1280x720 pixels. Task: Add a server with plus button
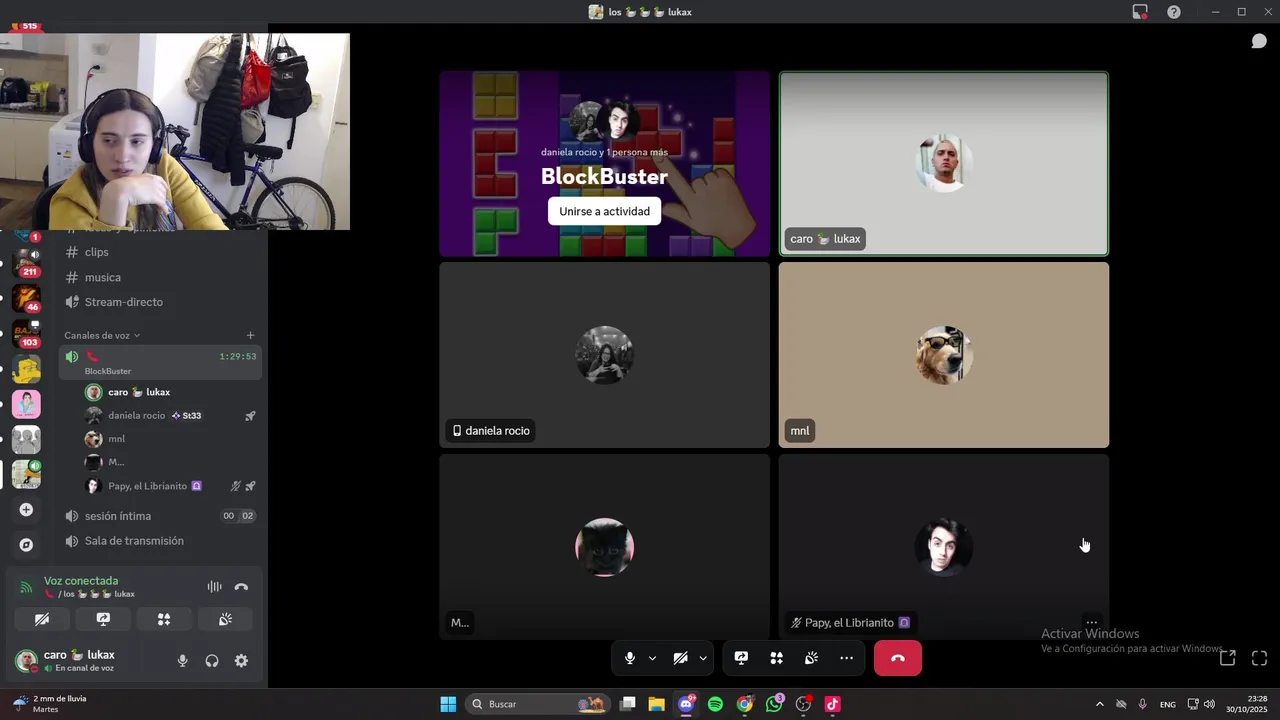point(26,510)
